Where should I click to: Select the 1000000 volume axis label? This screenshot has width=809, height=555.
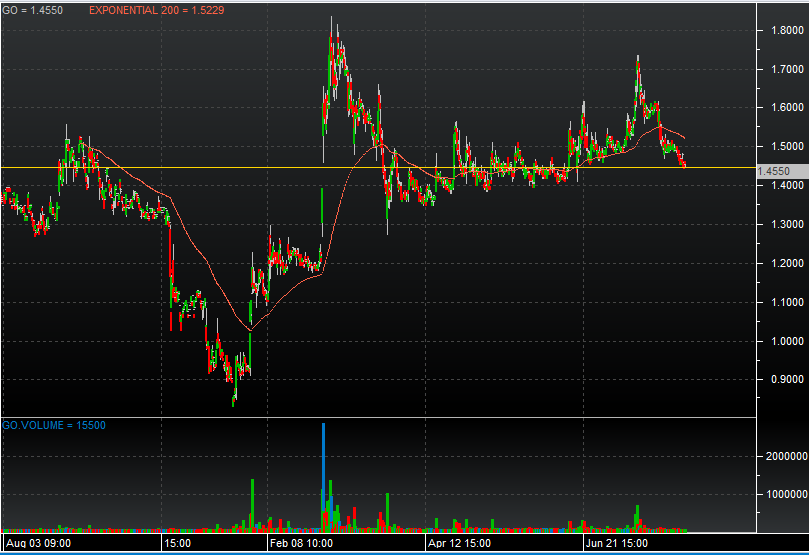[x=786, y=494]
